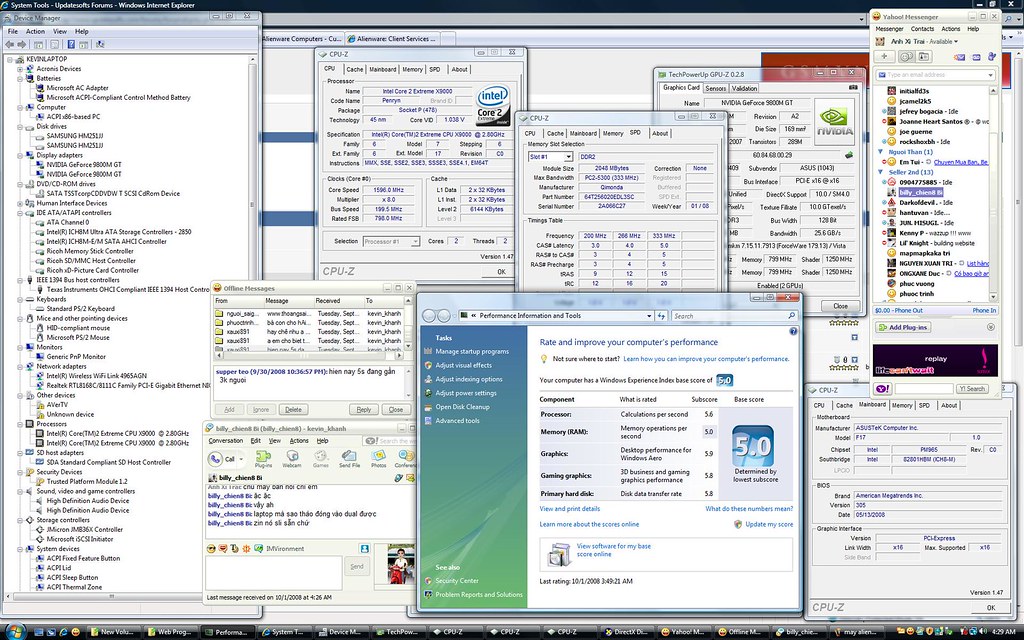The image size is (1024, 640).
Task: Open Adjust visual effects task link
Action: click(x=464, y=366)
